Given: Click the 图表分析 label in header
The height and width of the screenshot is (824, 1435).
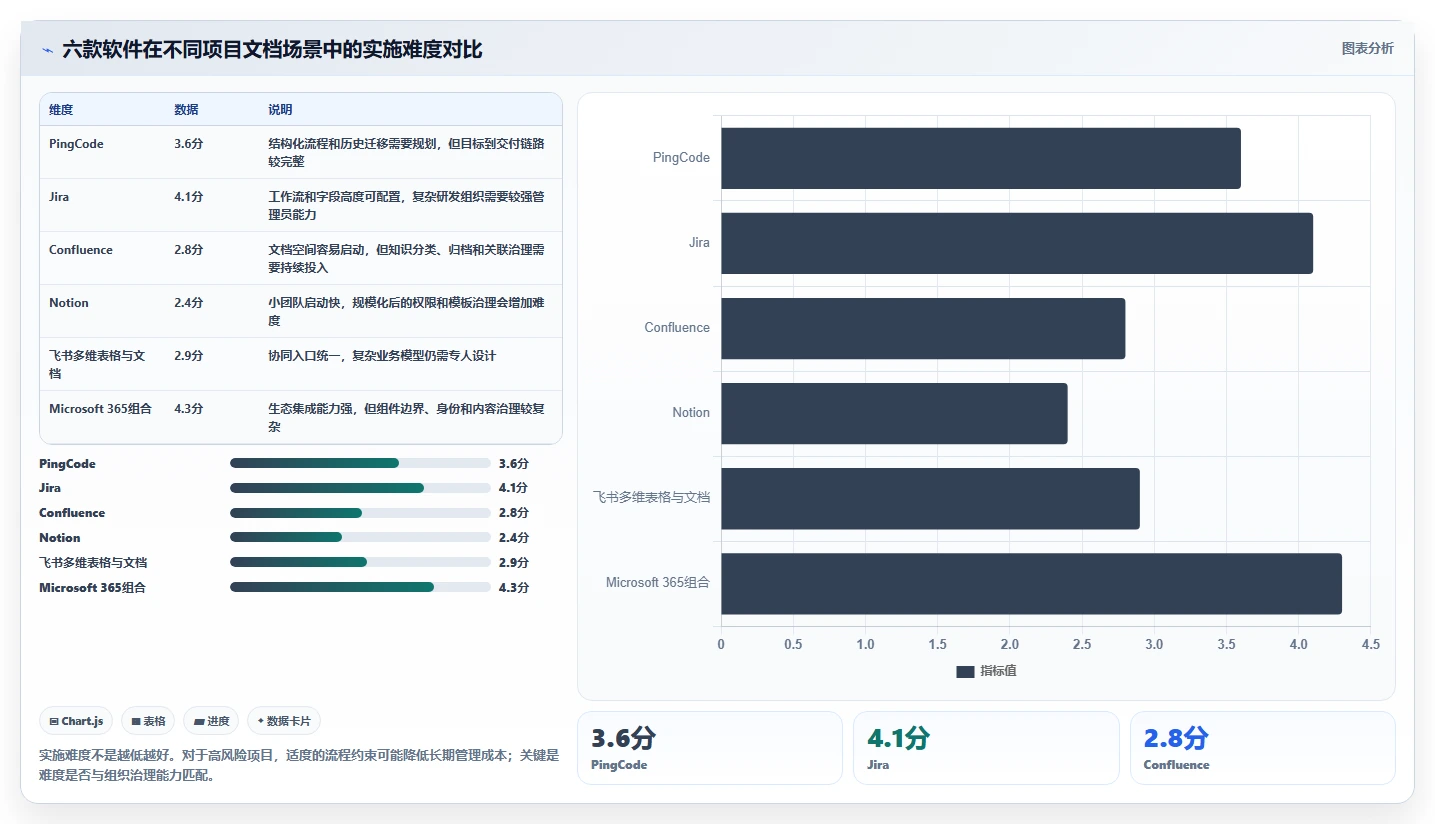Looking at the screenshot, I should tap(1367, 48).
